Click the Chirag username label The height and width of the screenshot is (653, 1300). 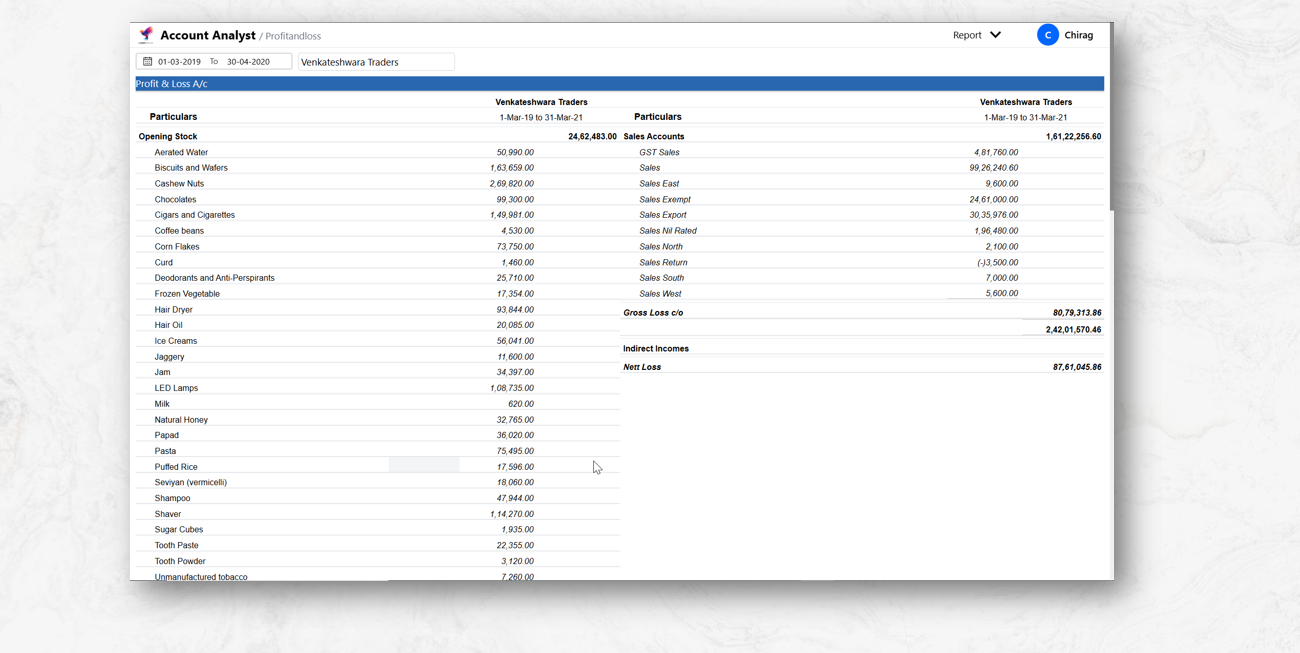[x=1078, y=35]
